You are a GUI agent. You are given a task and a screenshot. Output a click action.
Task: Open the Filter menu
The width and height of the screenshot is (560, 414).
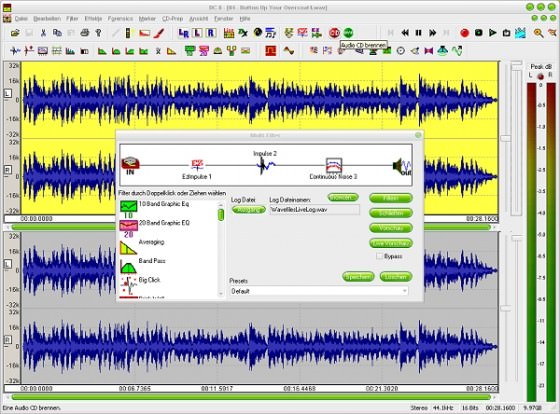click(x=72, y=19)
